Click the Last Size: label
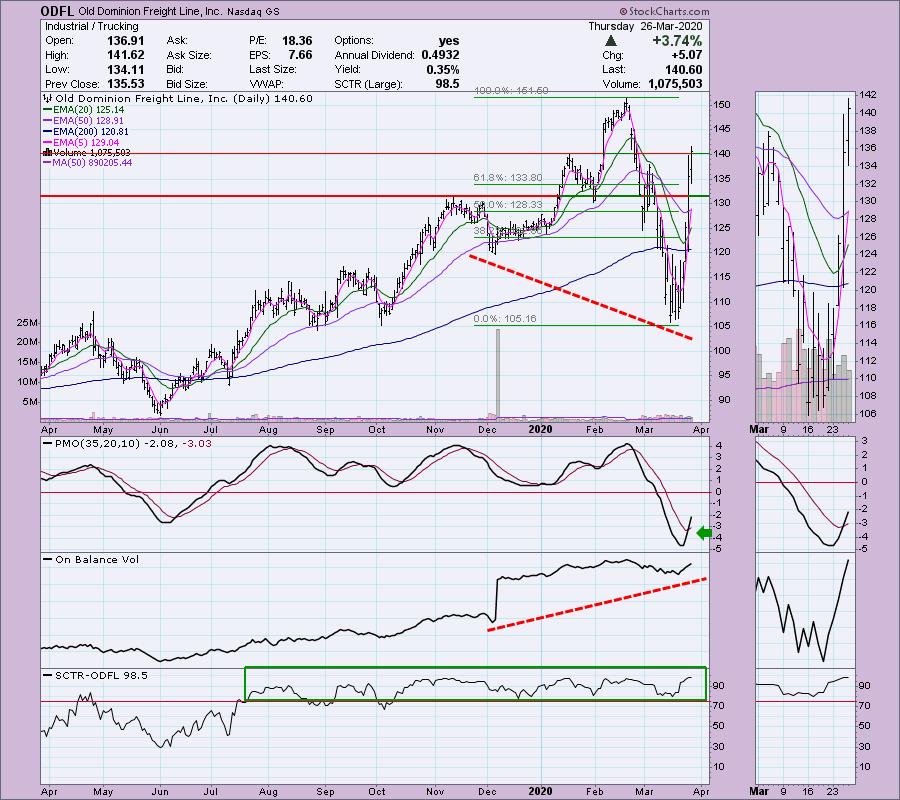 273,69
